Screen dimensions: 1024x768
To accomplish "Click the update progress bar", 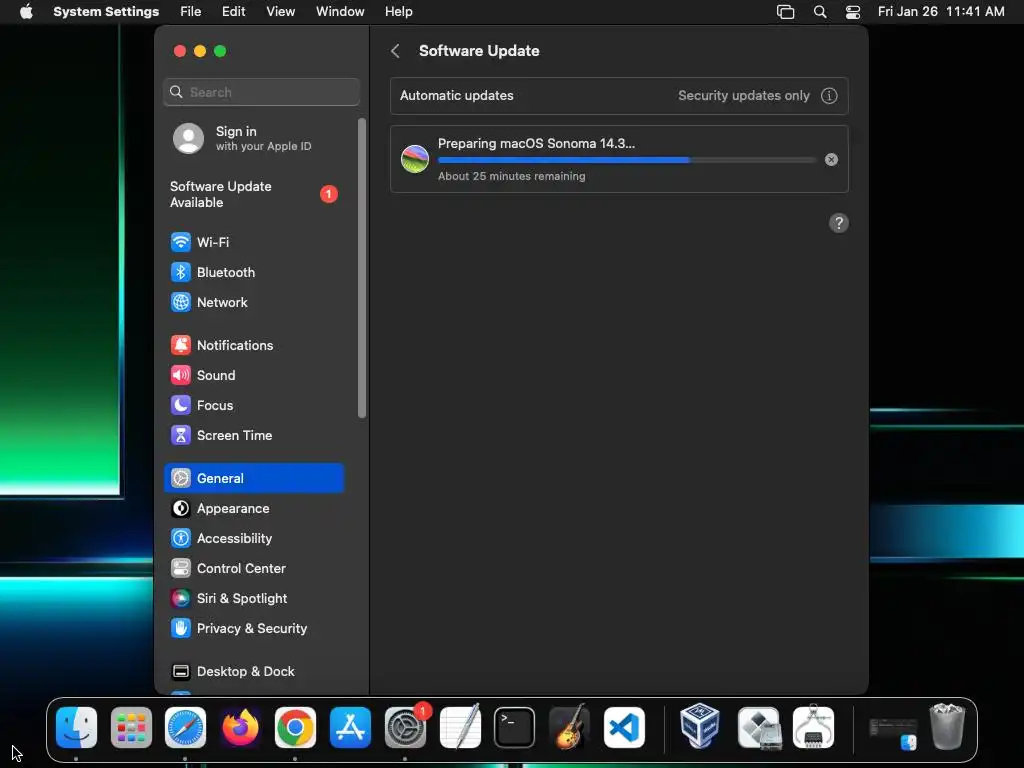I will [627, 160].
